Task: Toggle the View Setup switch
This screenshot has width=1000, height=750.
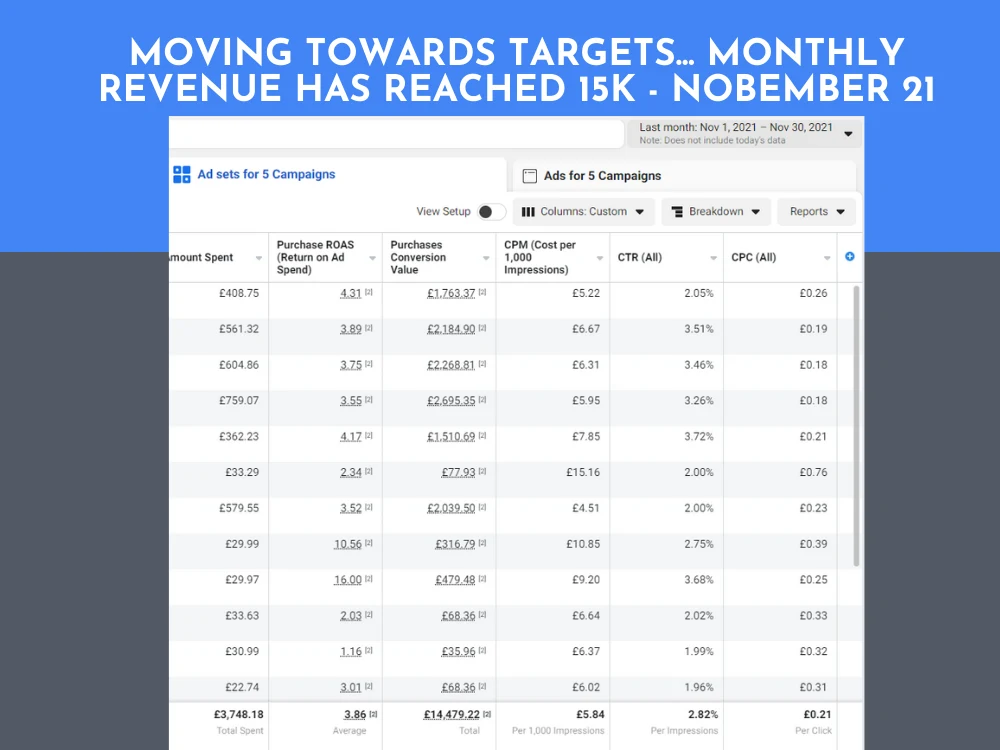Action: (491, 212)
